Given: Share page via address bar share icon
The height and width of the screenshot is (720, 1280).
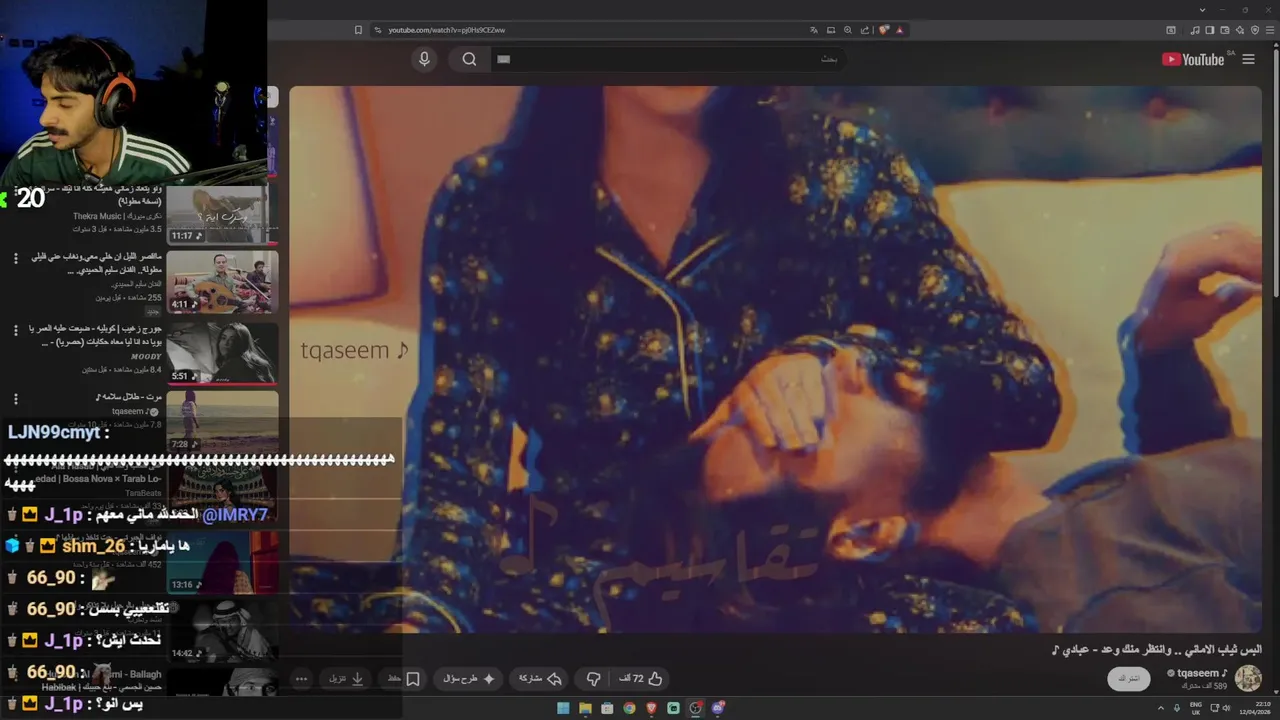Looking at the screenshot, I should click(x=865, y=30).
